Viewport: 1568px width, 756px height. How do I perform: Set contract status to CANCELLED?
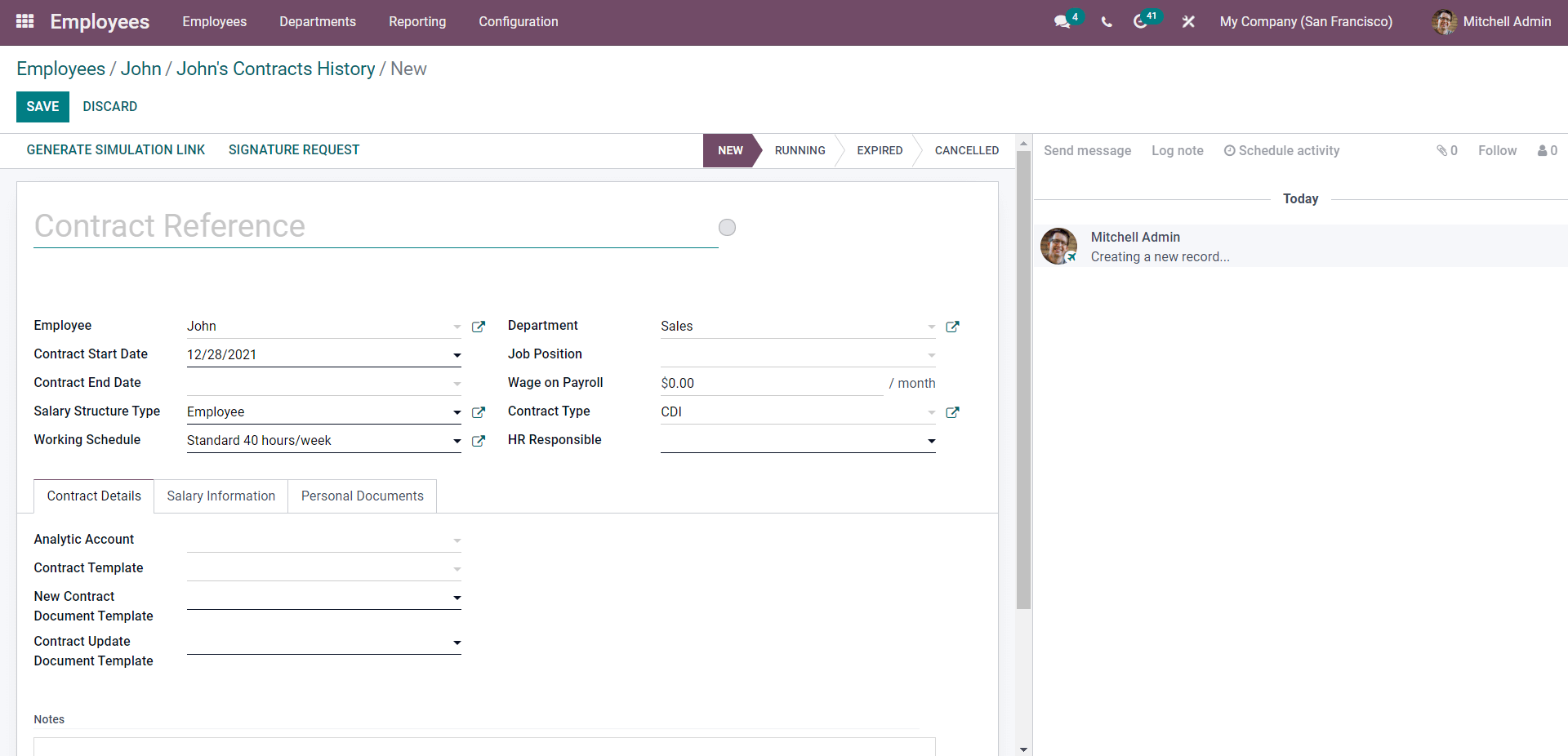967,151
